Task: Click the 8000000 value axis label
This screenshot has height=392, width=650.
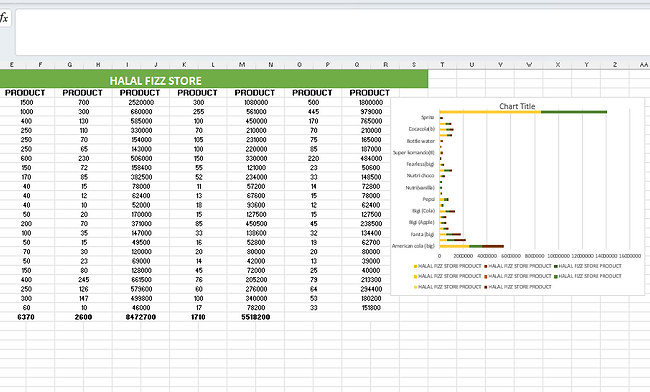Action: click(534, 256)
